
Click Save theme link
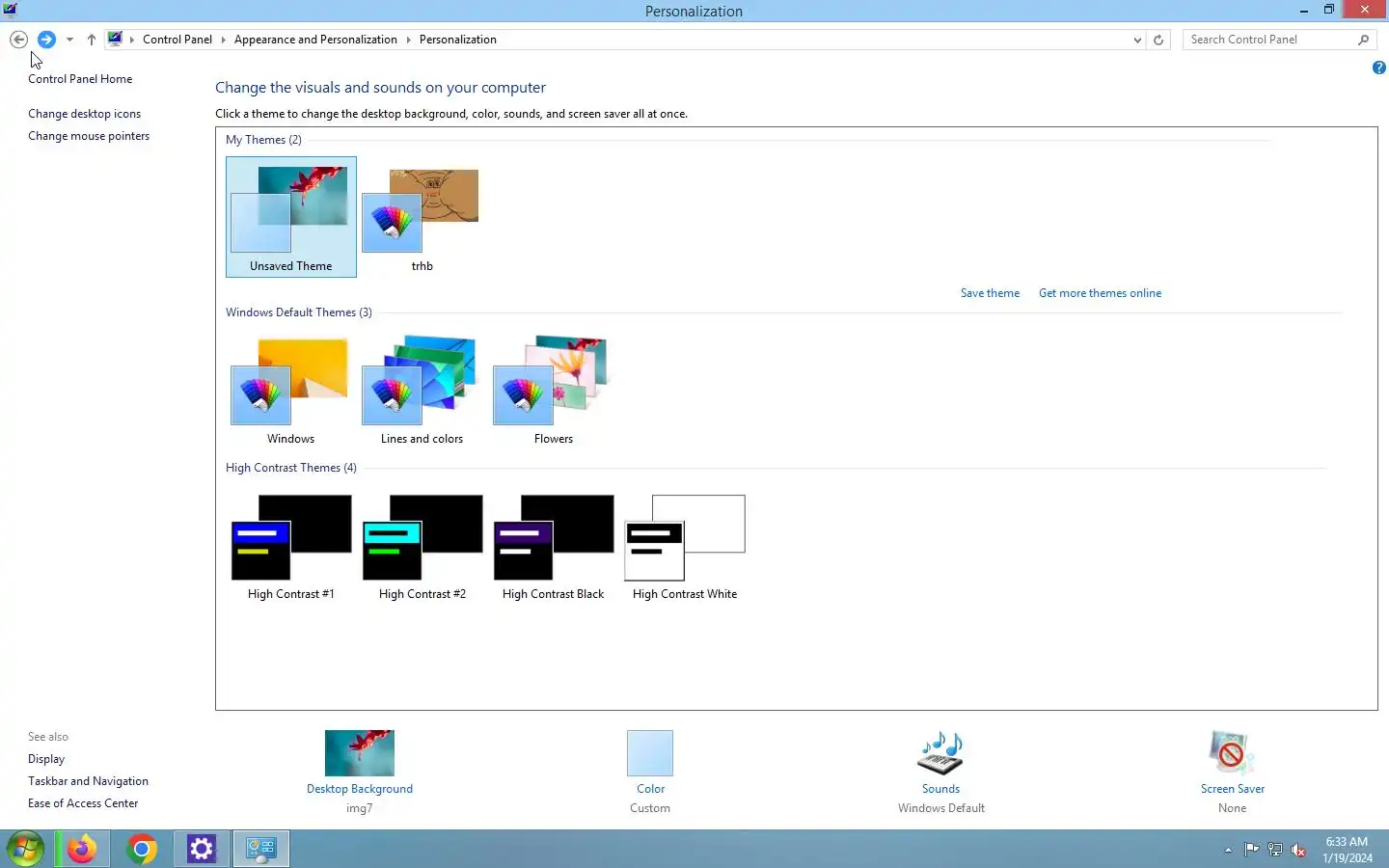point(990,293)
